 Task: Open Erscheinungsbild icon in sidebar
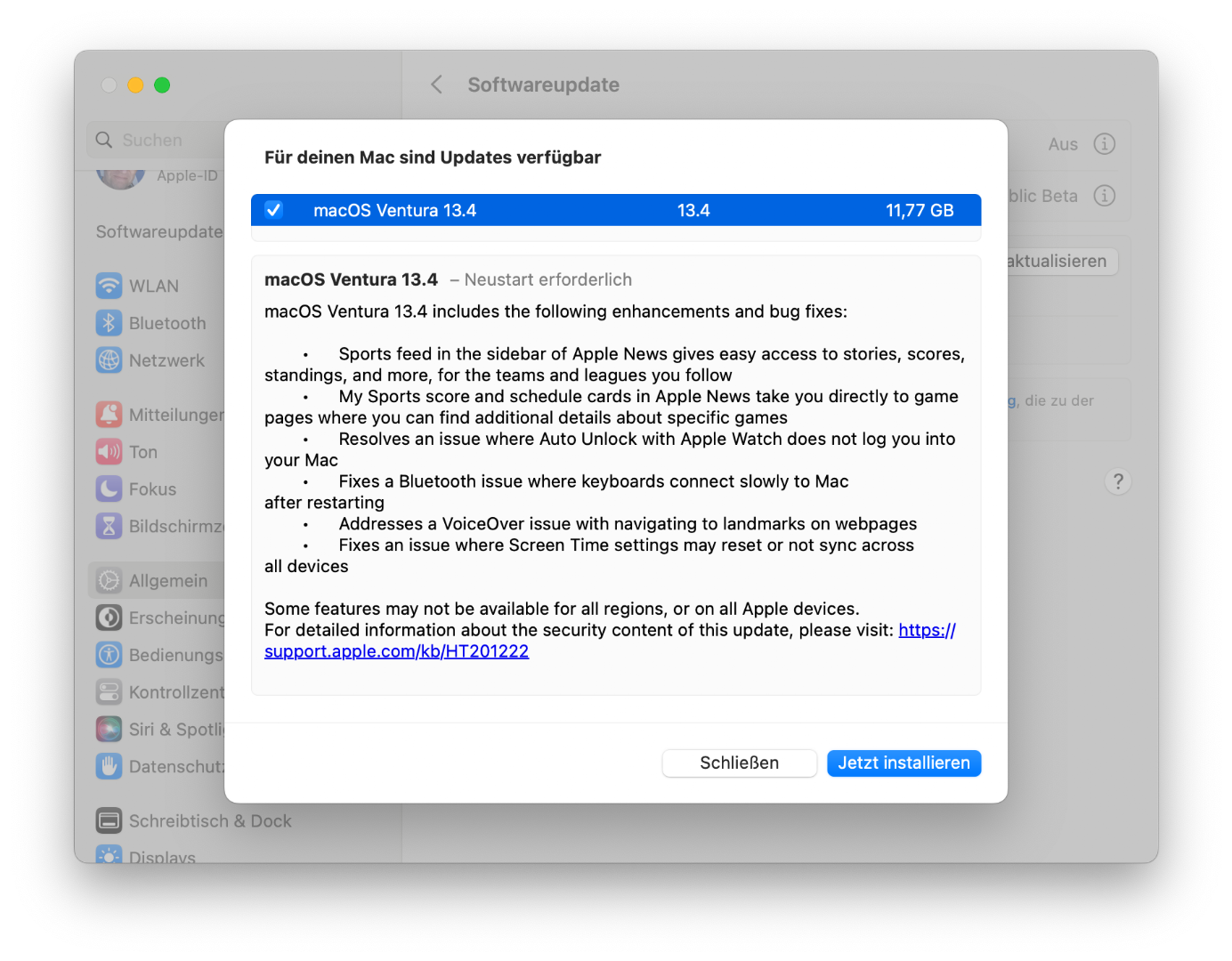(x=109, y=618)
